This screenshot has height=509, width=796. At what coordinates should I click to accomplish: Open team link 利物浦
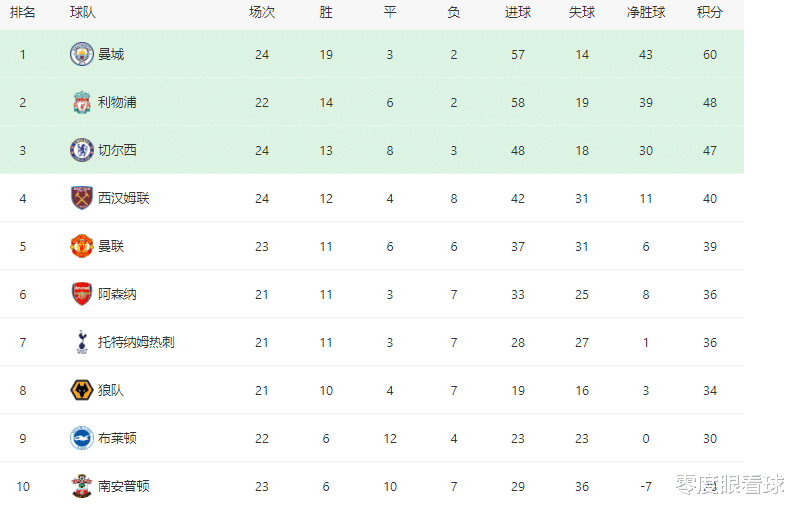point(117,103)
